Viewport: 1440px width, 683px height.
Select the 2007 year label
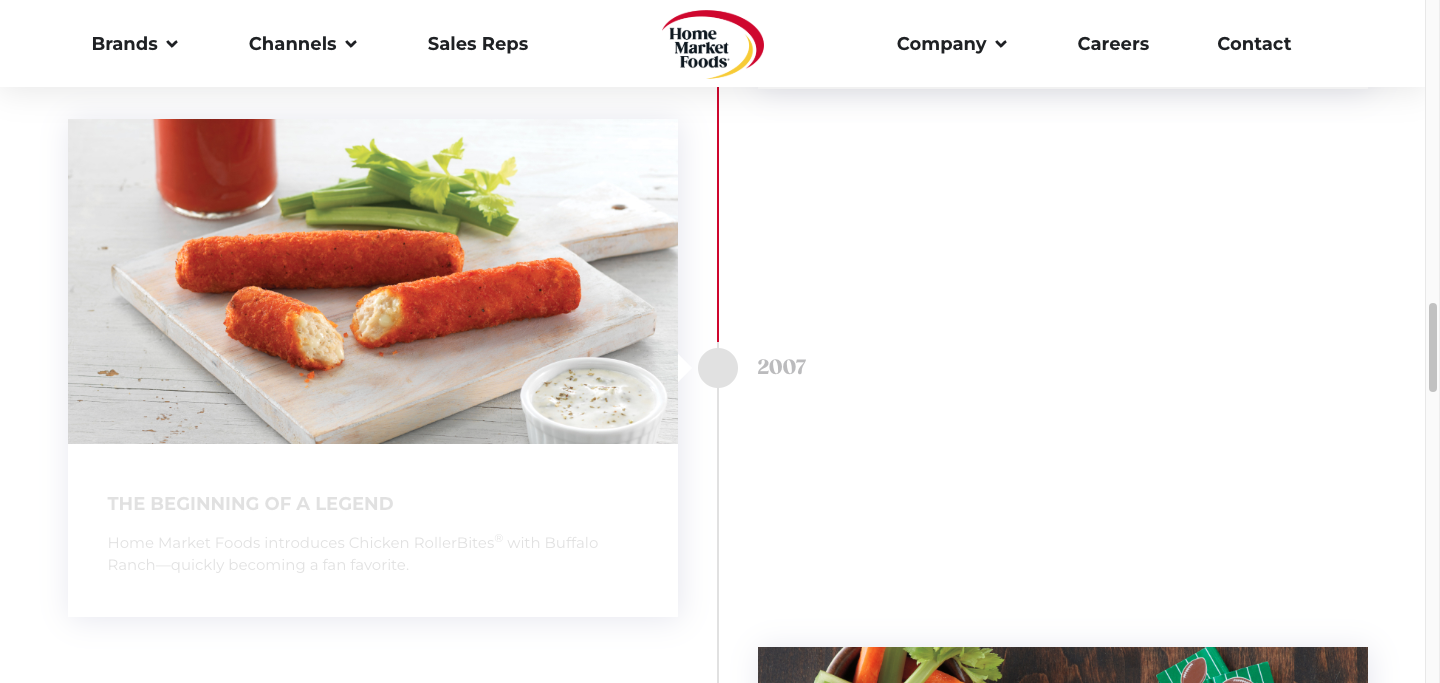[782, 367]
